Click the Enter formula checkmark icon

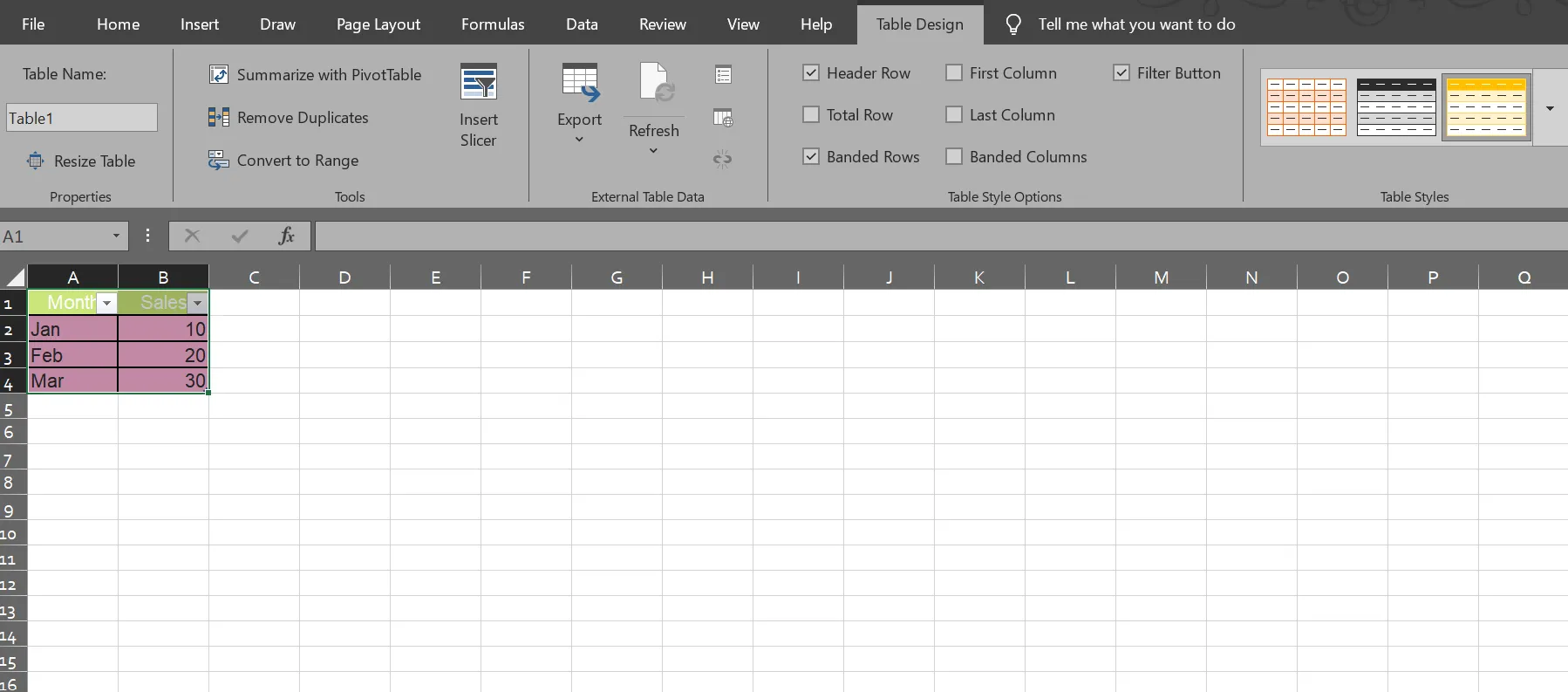240,236
